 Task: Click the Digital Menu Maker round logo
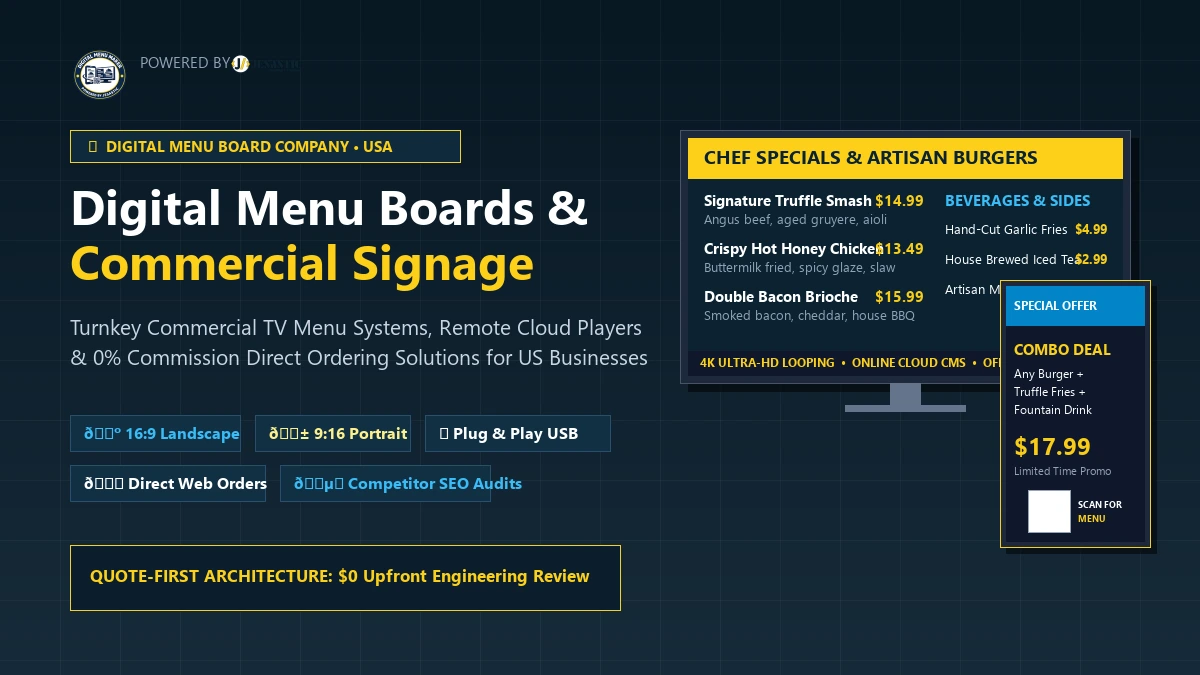tap(99, 73)
